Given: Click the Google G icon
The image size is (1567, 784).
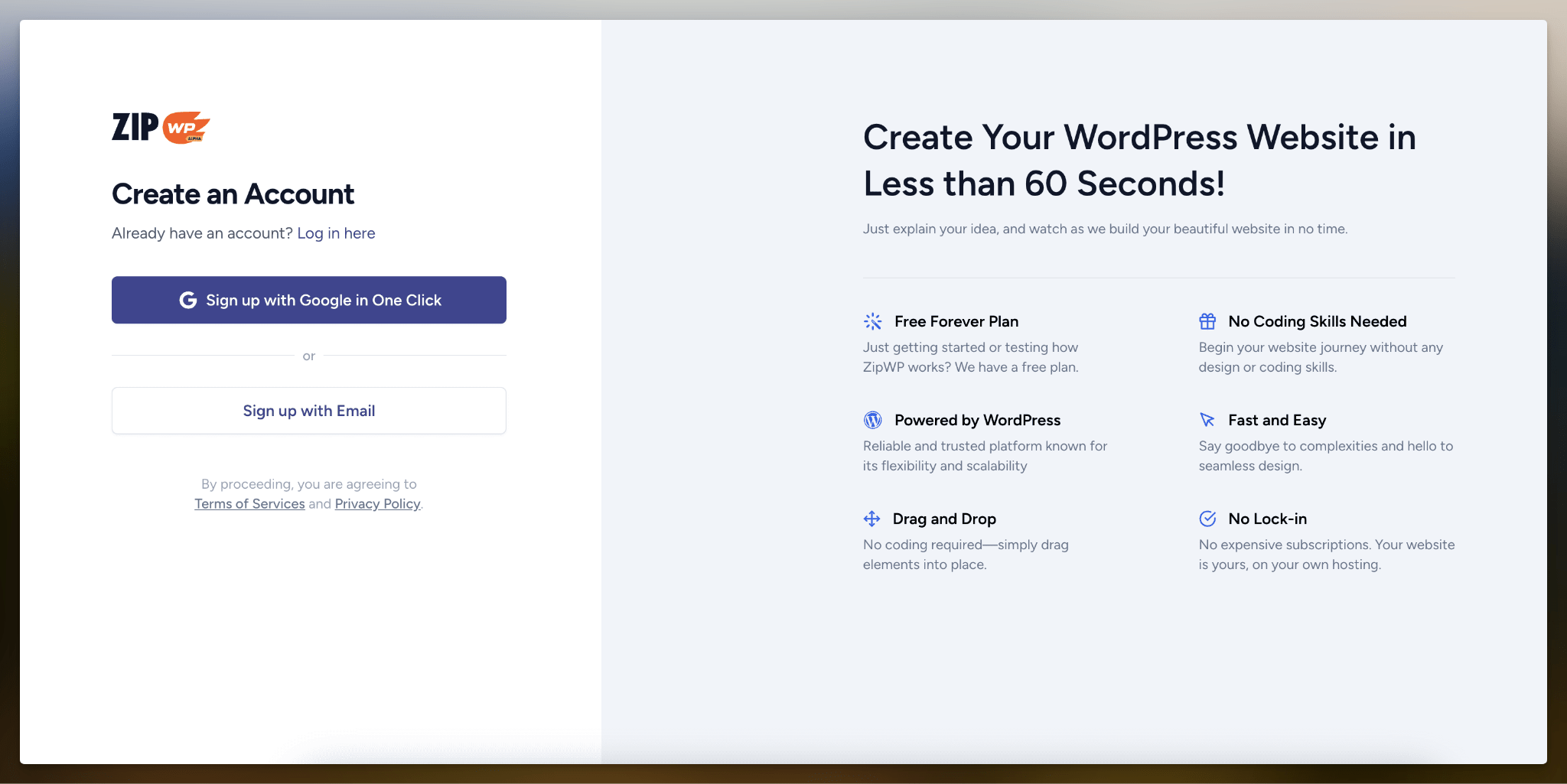Looking at the screenshot, I should [x=187, y=300].
